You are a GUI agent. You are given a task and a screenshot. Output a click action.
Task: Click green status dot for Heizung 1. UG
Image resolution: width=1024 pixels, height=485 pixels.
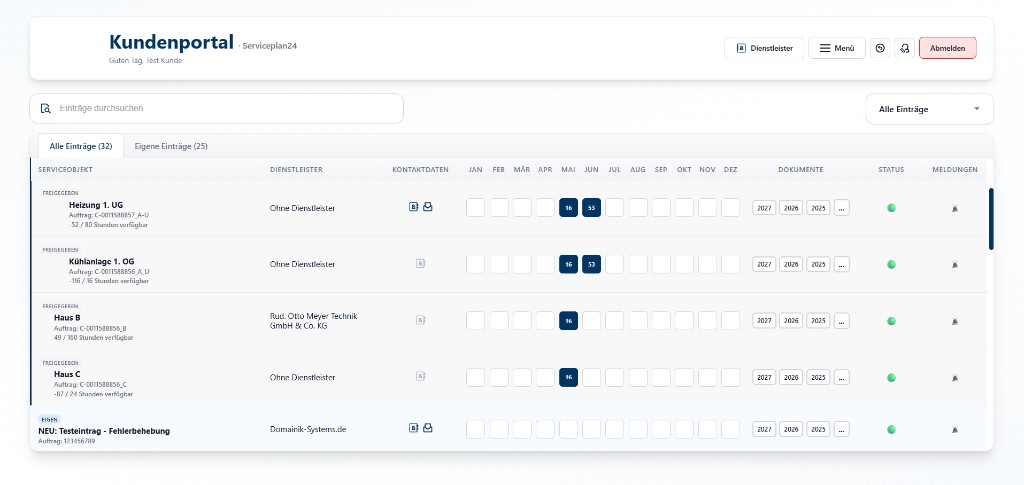tap(891, 208)
